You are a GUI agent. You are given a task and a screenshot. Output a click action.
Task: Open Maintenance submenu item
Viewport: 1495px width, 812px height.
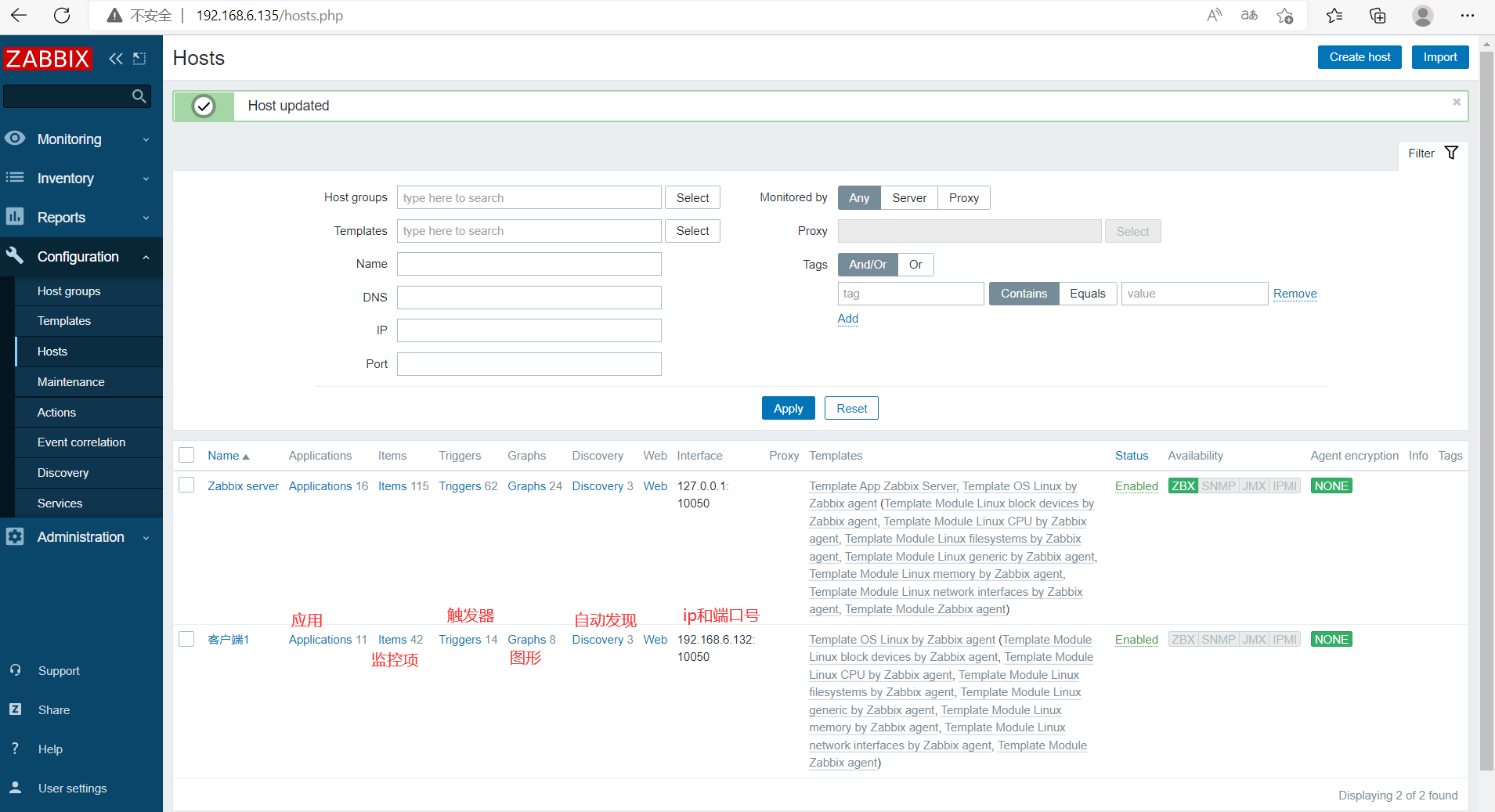(88, 382)
